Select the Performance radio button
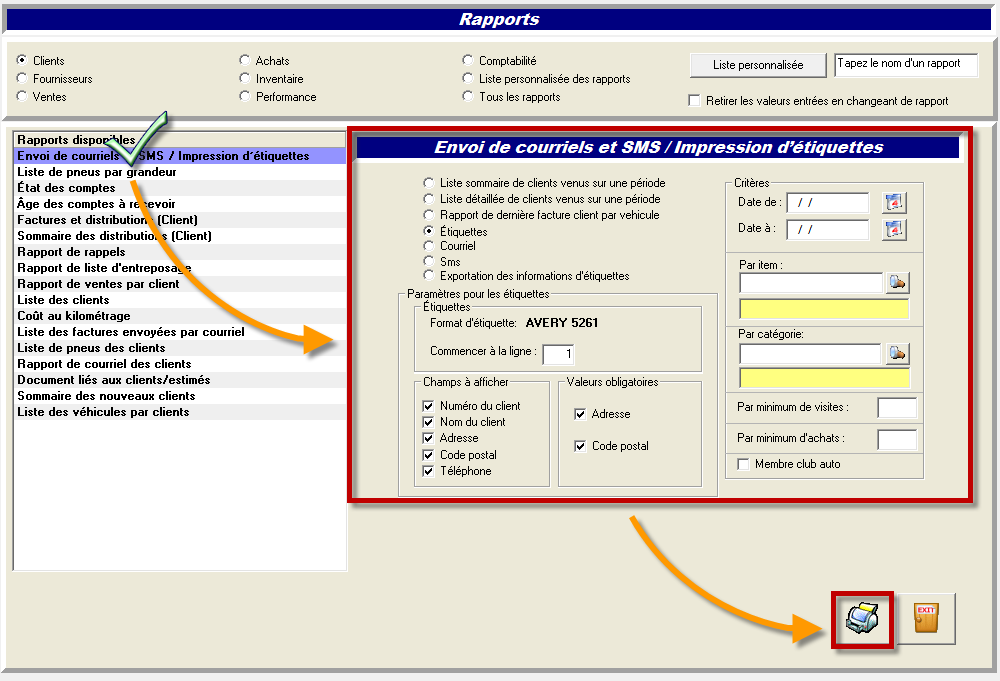The width and height of the screenshot is (1000, 681). [244, 96]
